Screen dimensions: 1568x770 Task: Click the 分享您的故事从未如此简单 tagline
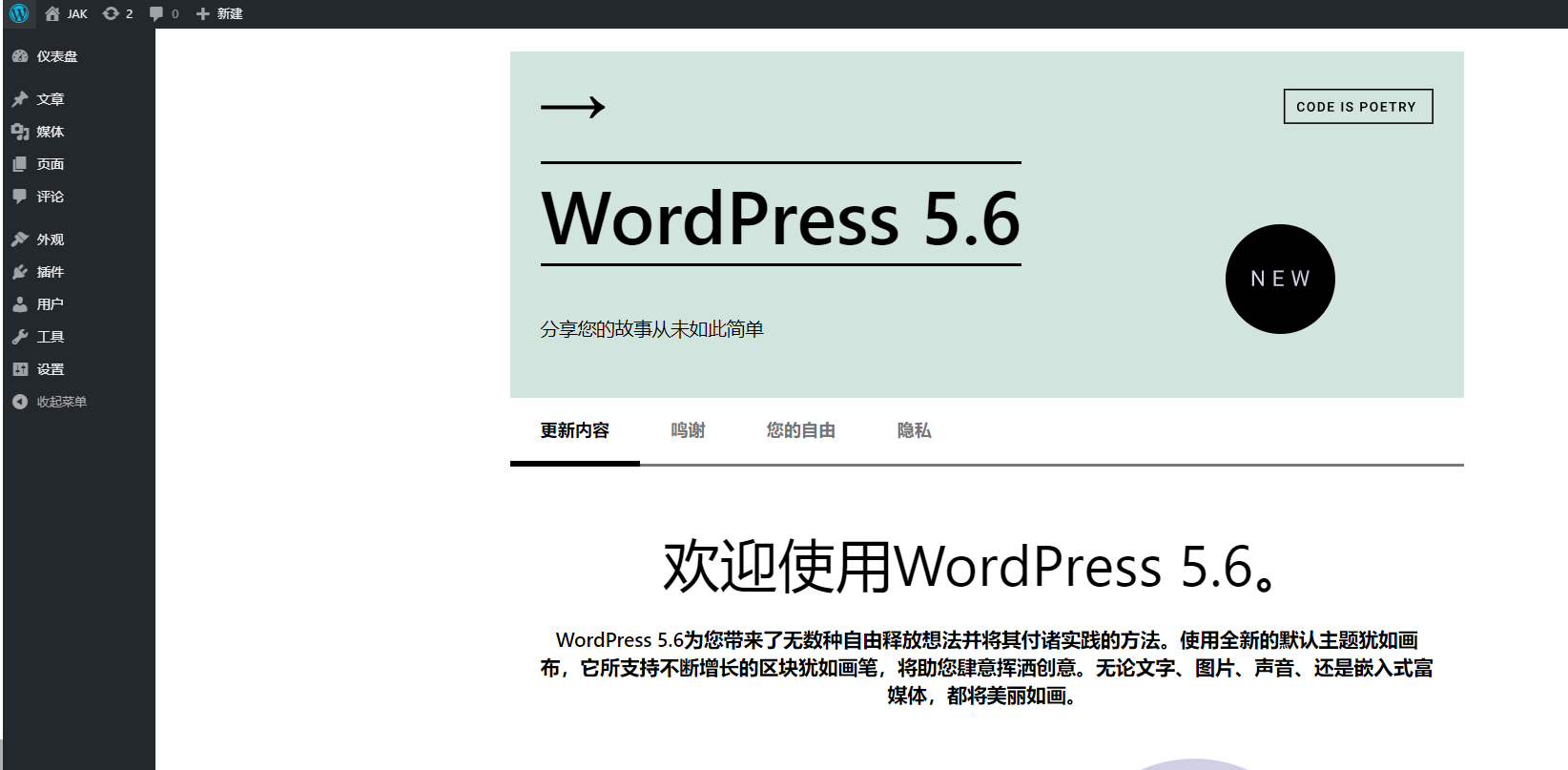(x=651, y=329)
